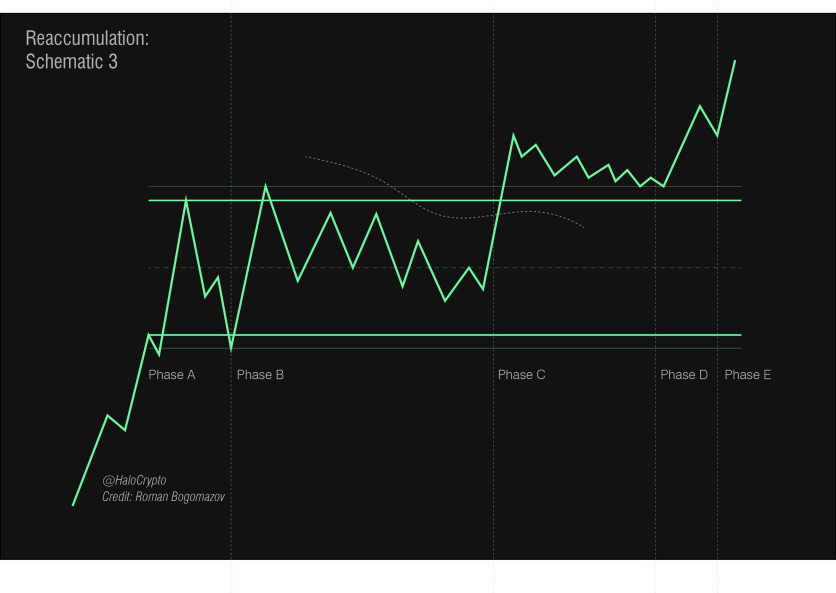The width and height of the screenshot is (836, 593).
Task: Click the Phase A label
Action: coord(172,375)
